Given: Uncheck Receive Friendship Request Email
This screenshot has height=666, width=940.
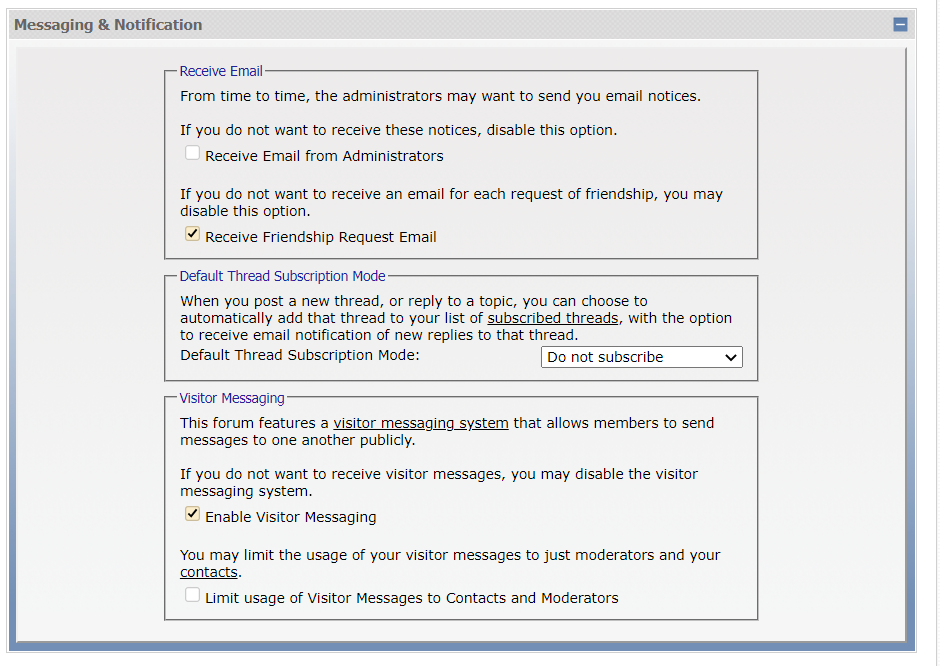Looking at the screenshot, I should (192, 234).
